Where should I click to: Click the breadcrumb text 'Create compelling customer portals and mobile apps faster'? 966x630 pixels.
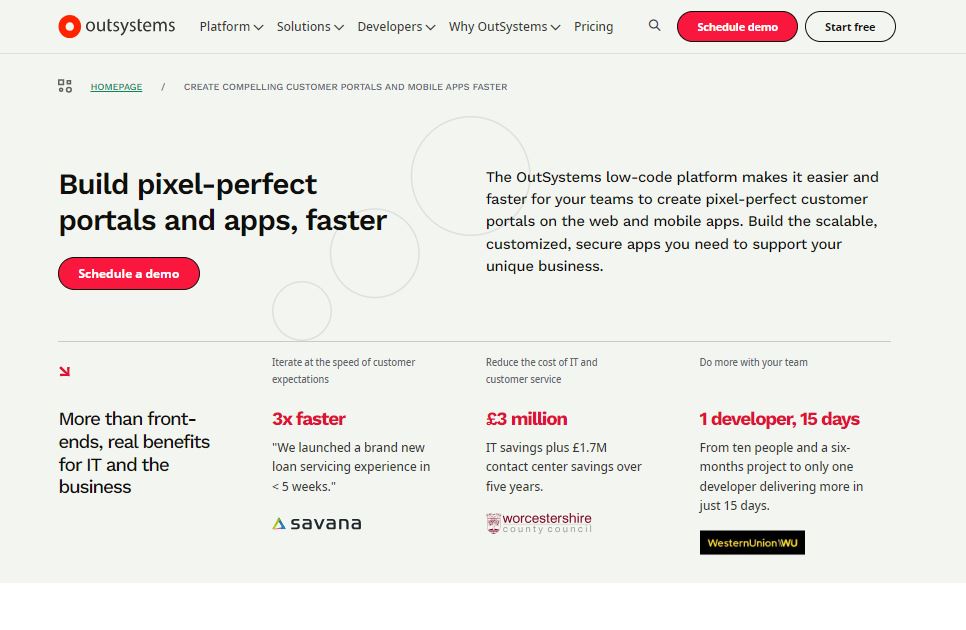click(x=346, y=87)
